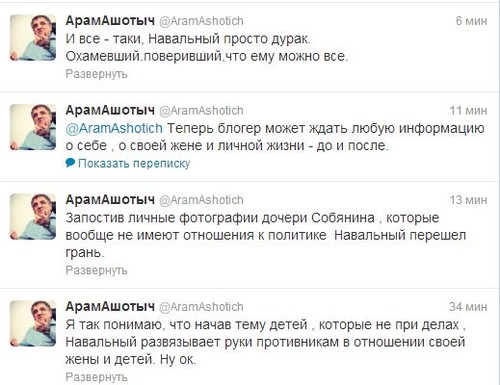Click АрамАшотыч name on the 13 мин tweet
Screen dimensions: 500x385
pyautogui.click(x=110, y=200)
